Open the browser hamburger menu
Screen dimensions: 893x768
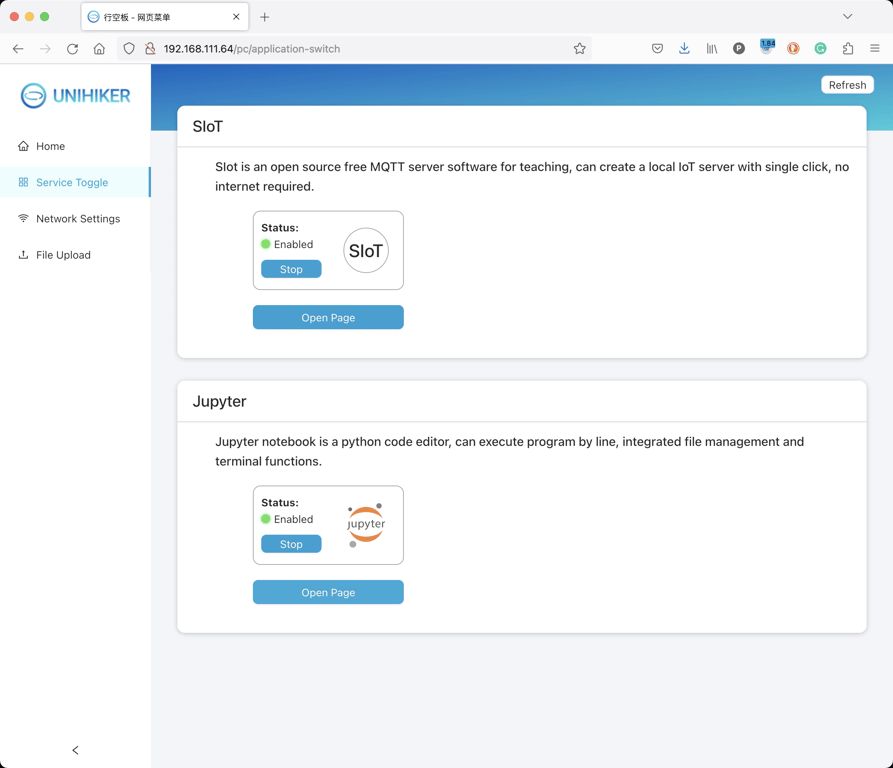point(875,49)
